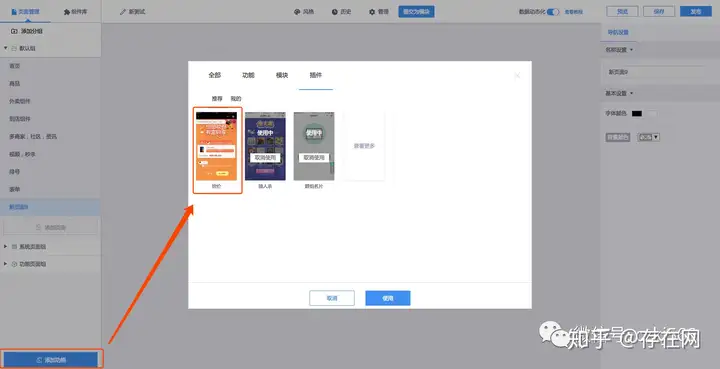The height and width of the screenshot is (369, 720).
Task: Open the 页面管理 tab in the left panel
Action: pos(25,12)
